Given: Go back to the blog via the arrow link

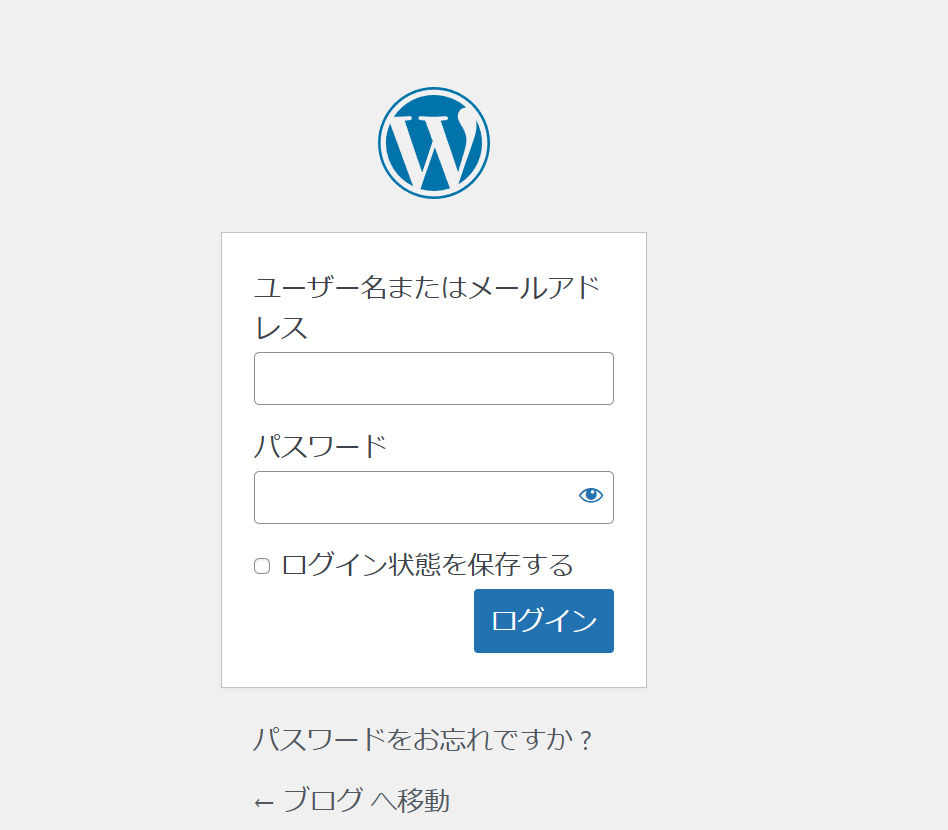Looking at the screenshot, I should 352,800.
